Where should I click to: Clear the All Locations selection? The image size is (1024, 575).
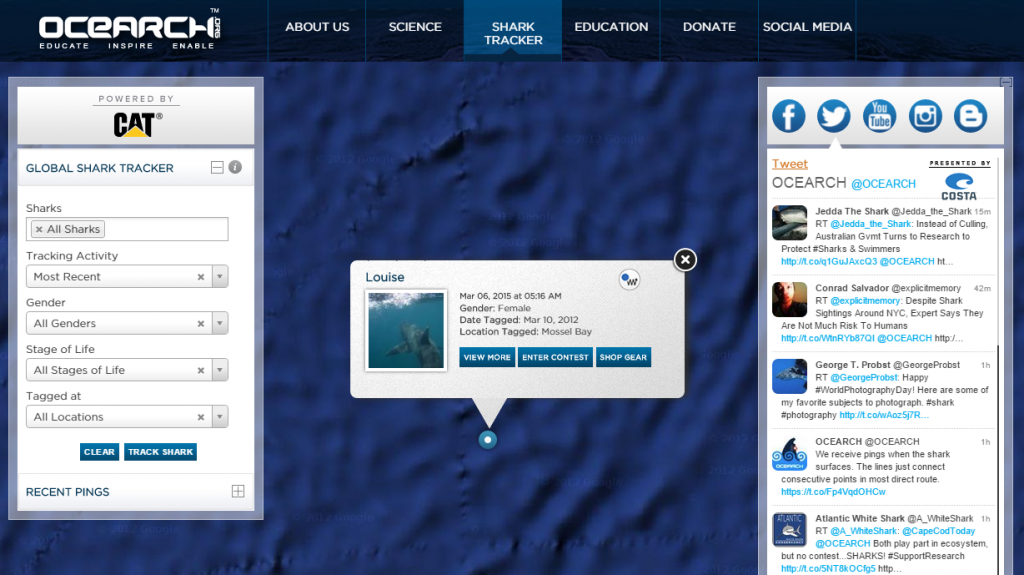[x=201, y=417]
